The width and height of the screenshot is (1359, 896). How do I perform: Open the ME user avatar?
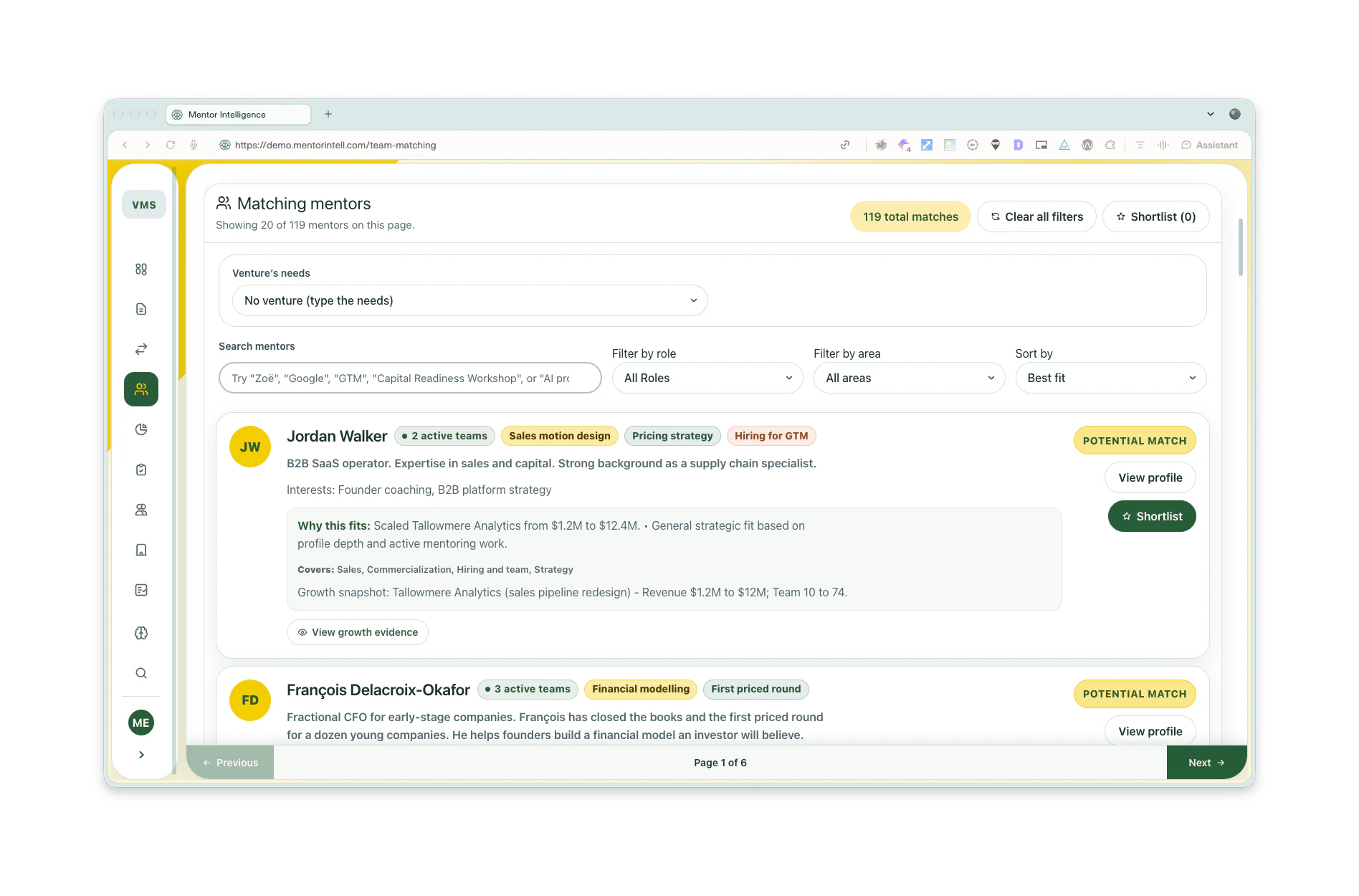141,723
